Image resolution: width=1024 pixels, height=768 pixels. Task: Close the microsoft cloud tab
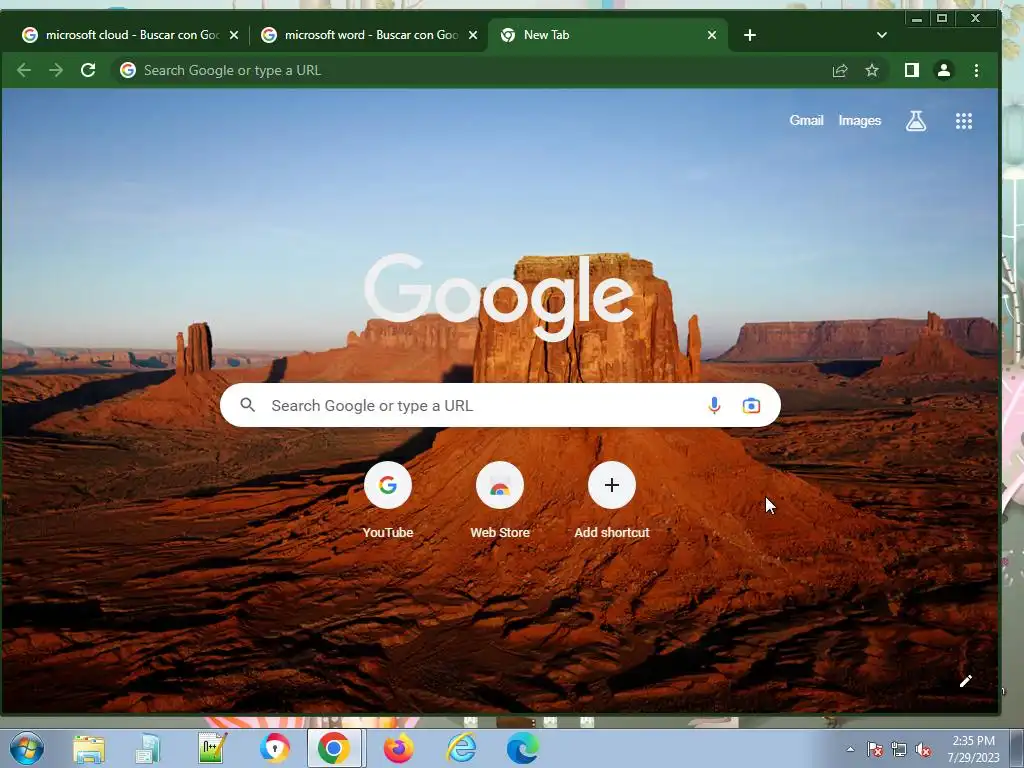[x=234, y=35]
